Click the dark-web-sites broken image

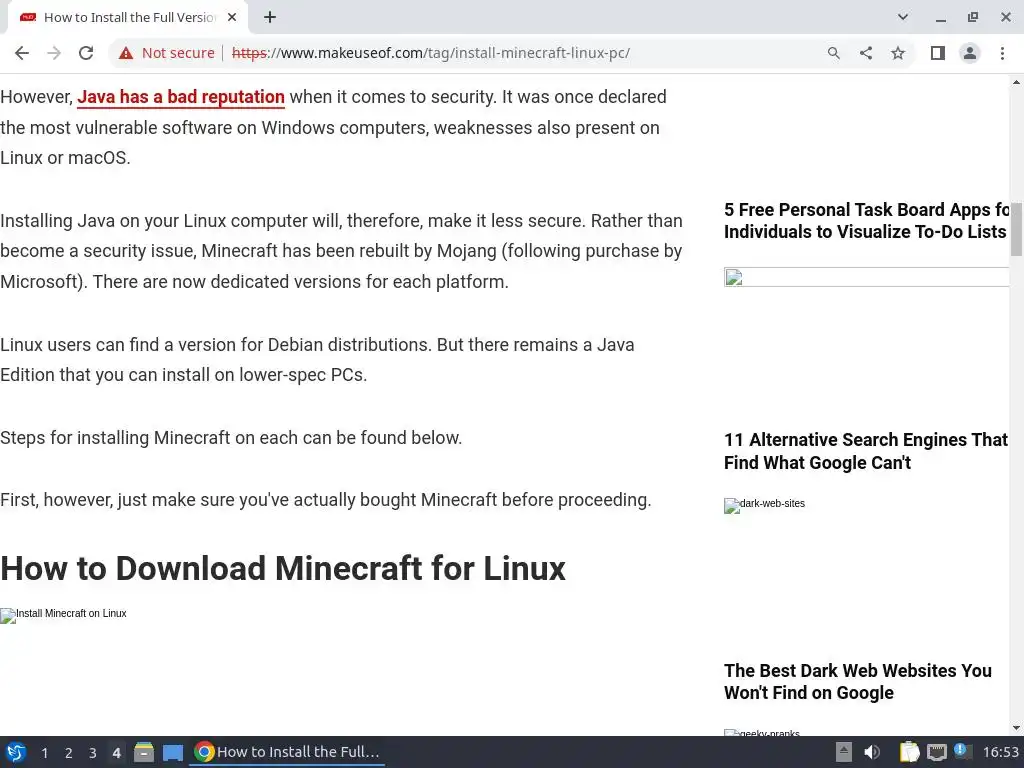pyautogui.click(x=764, y=504)
